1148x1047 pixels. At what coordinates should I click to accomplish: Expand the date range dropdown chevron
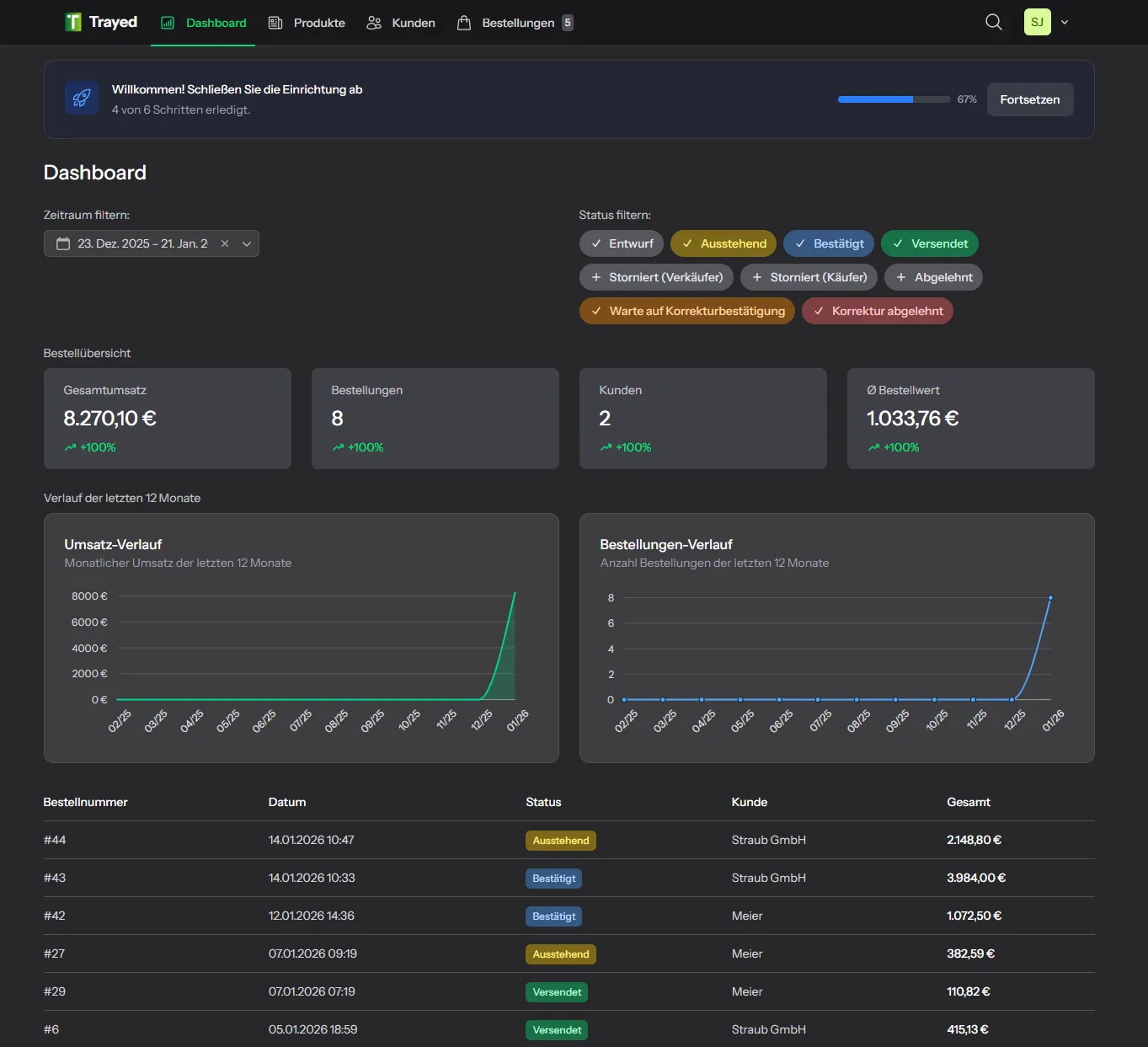[x=247, y=243]
